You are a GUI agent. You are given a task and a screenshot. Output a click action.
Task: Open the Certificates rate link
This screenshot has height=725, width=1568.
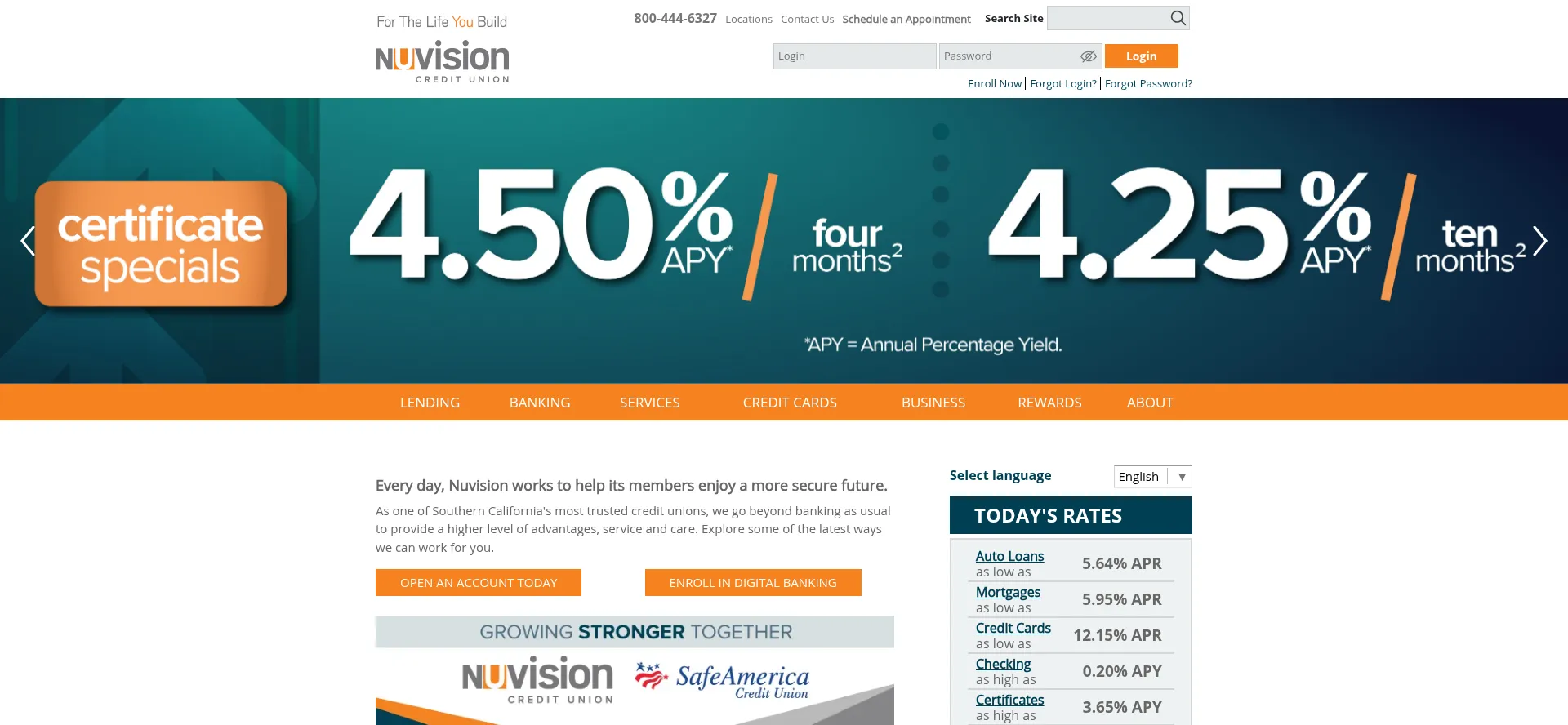click(x=1009, y=700)
